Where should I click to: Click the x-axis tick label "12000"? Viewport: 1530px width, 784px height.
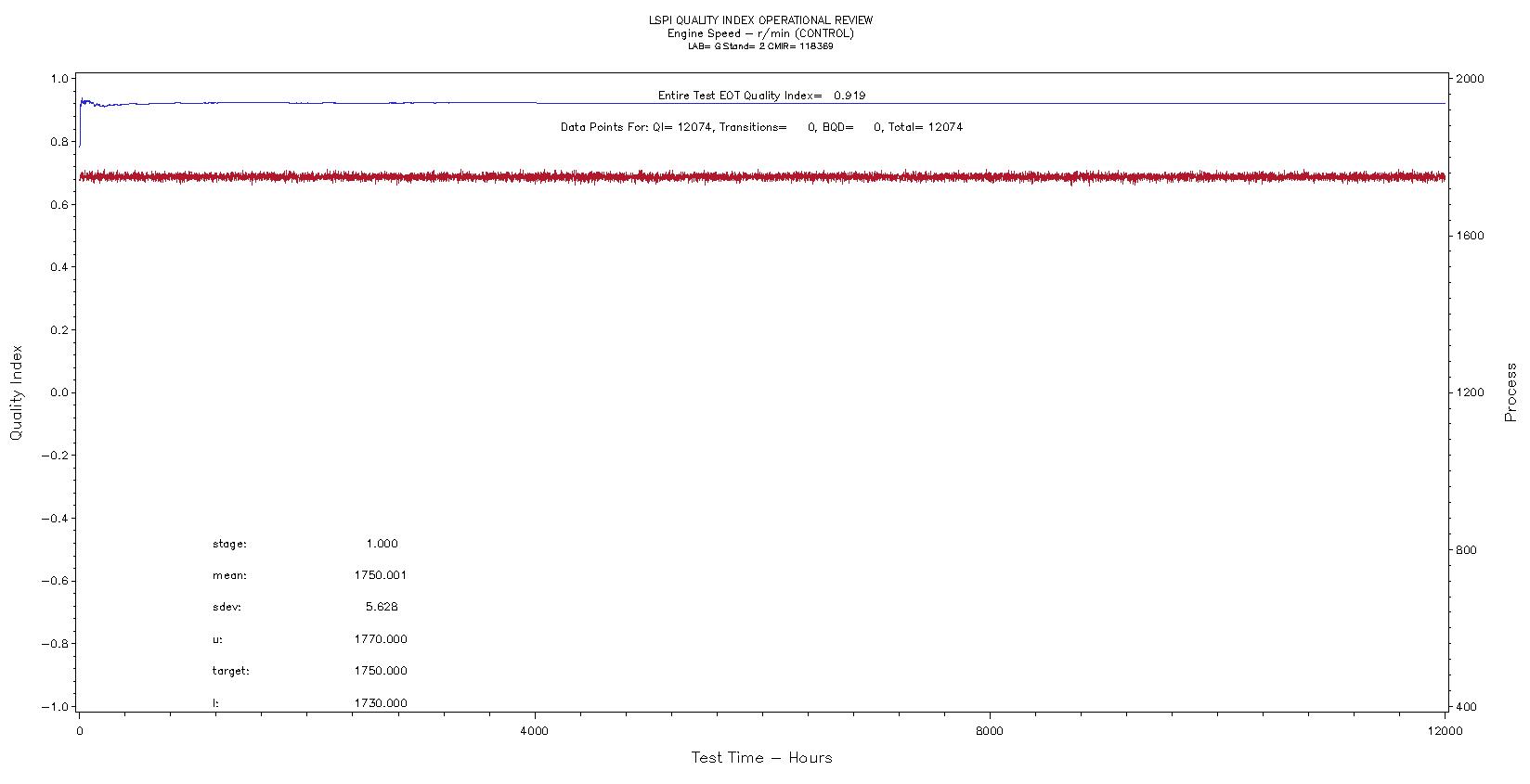(1446, 732)
